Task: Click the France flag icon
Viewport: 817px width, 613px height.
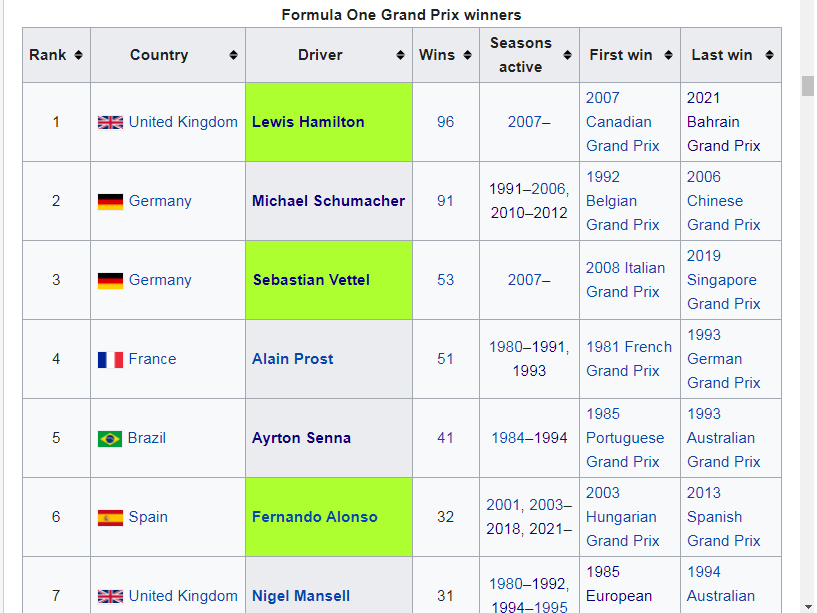Action: [x=110, y=359]
